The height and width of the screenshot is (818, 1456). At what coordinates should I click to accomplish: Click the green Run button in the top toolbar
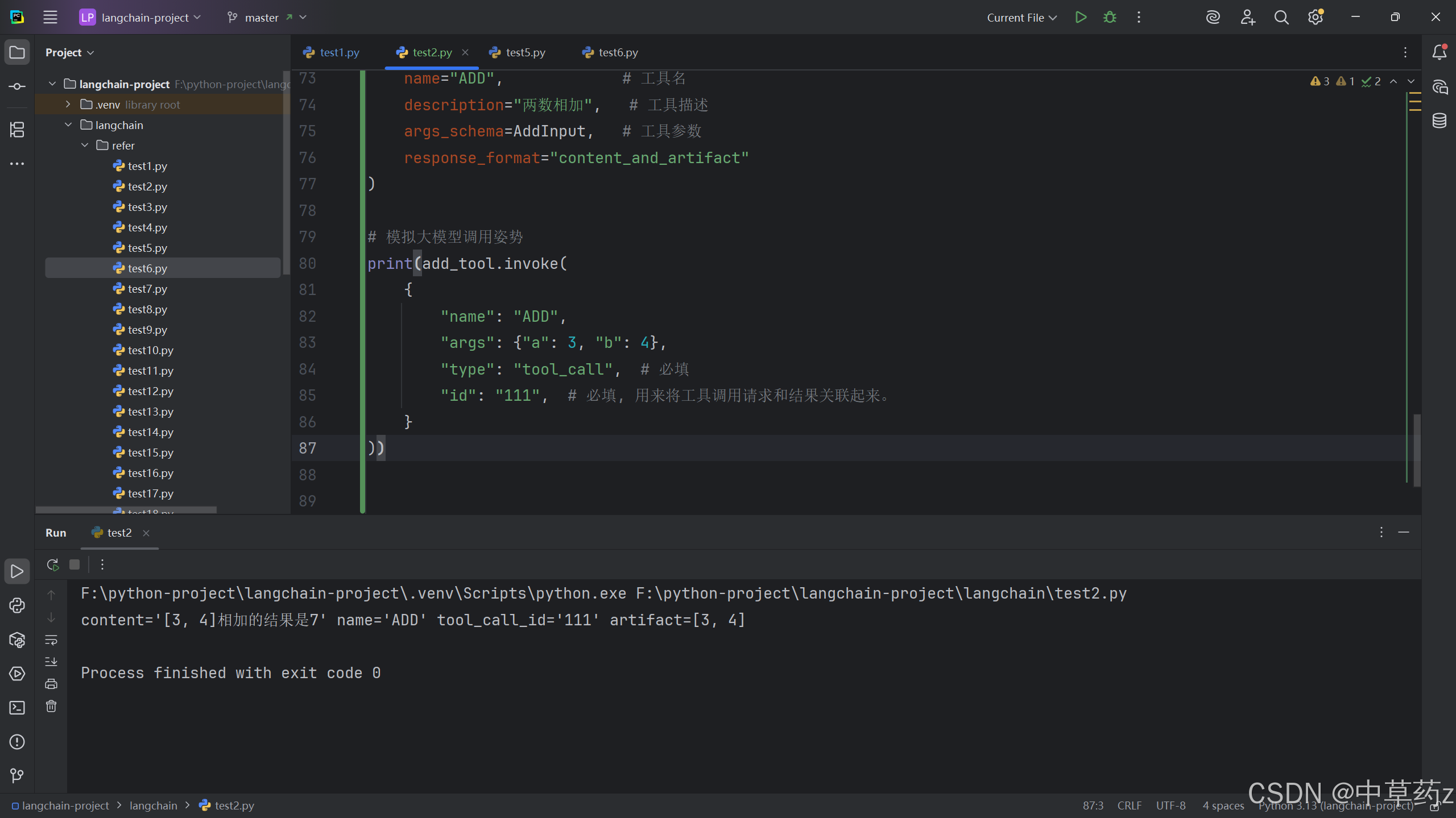point(1081,17)
